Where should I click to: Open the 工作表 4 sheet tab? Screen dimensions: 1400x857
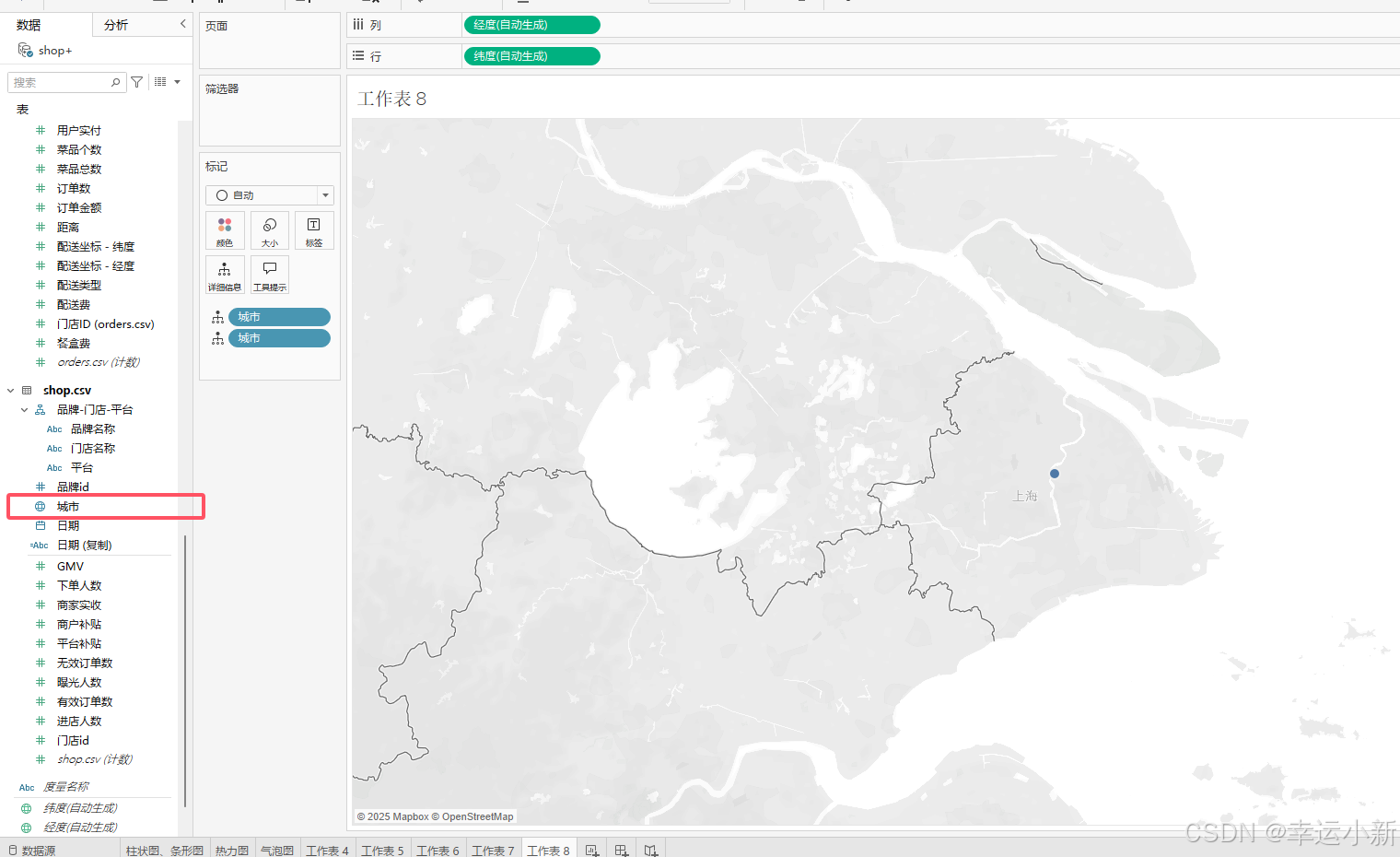point(328,851)
